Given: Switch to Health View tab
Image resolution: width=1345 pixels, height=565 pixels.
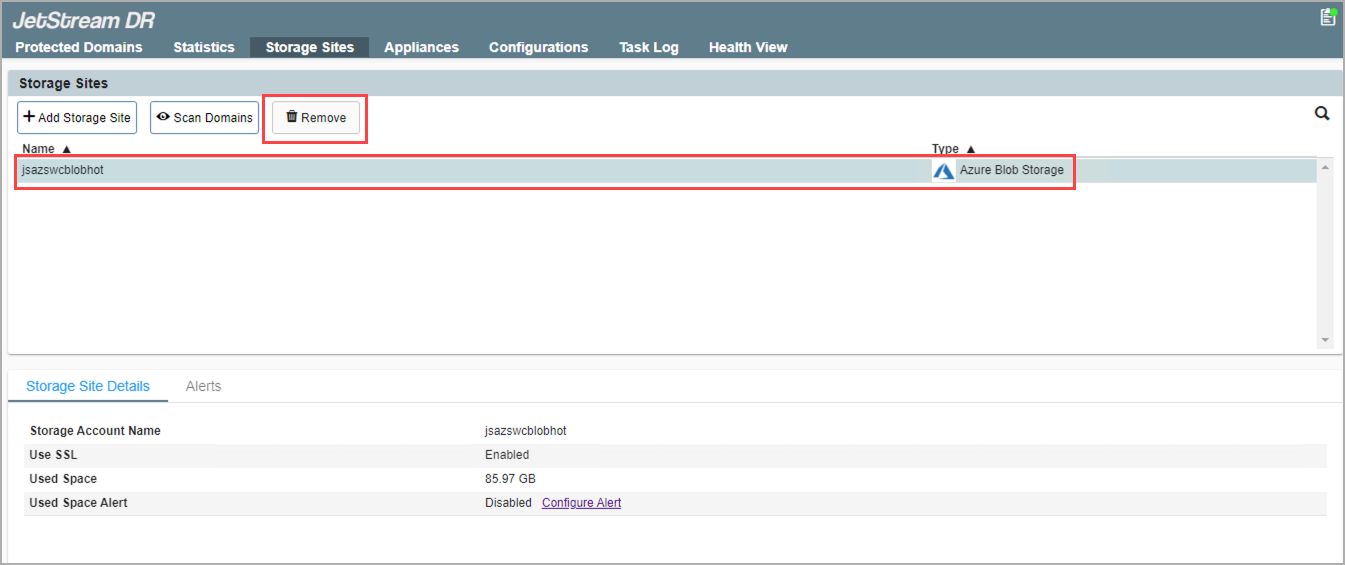Looking at the screenshot, I should [x=748, y=47].
